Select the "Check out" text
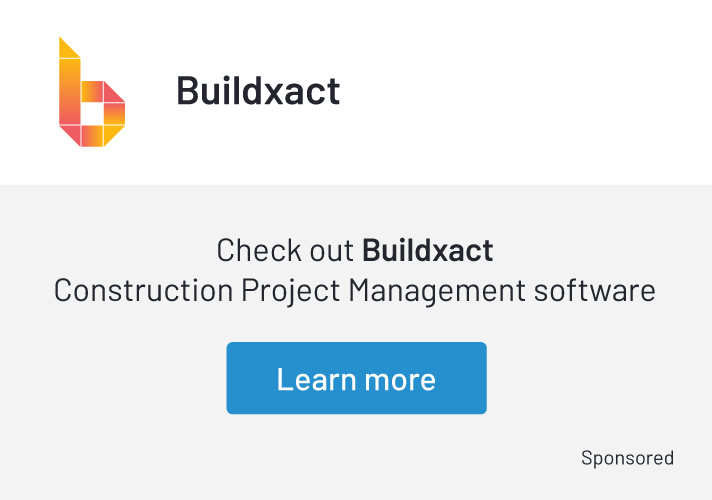This screenshot has height=500, width=712. (286, 249)
